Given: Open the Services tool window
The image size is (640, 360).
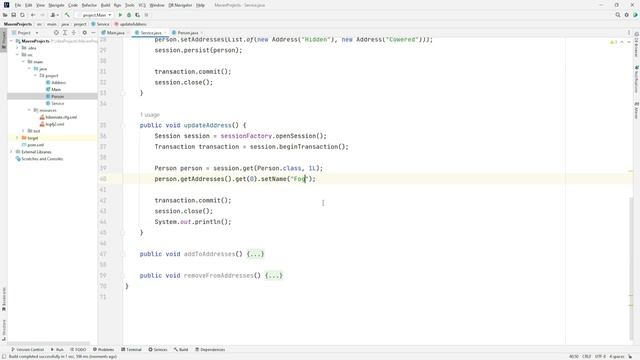Looking at the screenshot, I should (x=158, y=350).
